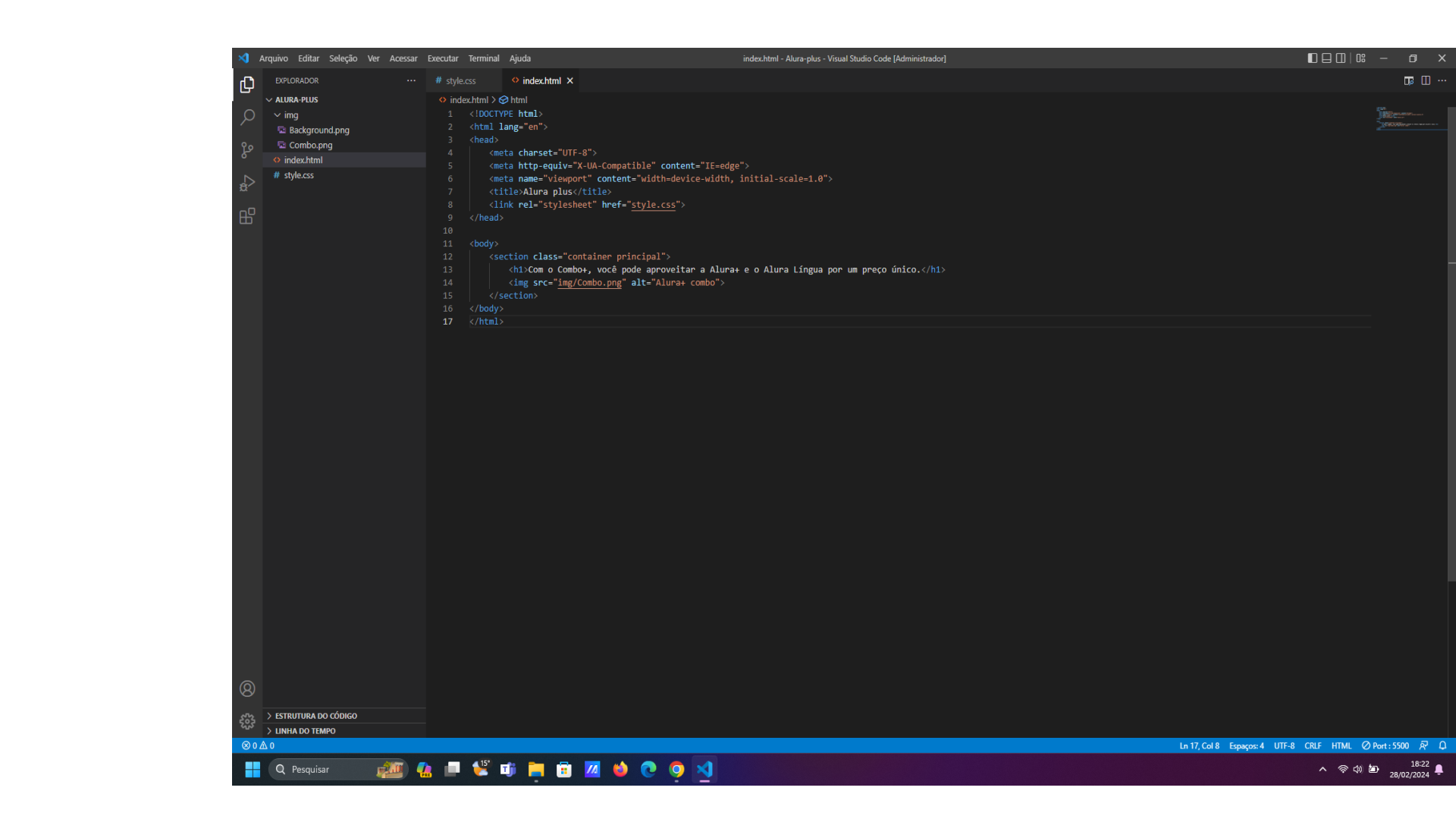
Task: Change end of line sequence CRLF
Action: pyautogui.click(x=1313, y=745)
